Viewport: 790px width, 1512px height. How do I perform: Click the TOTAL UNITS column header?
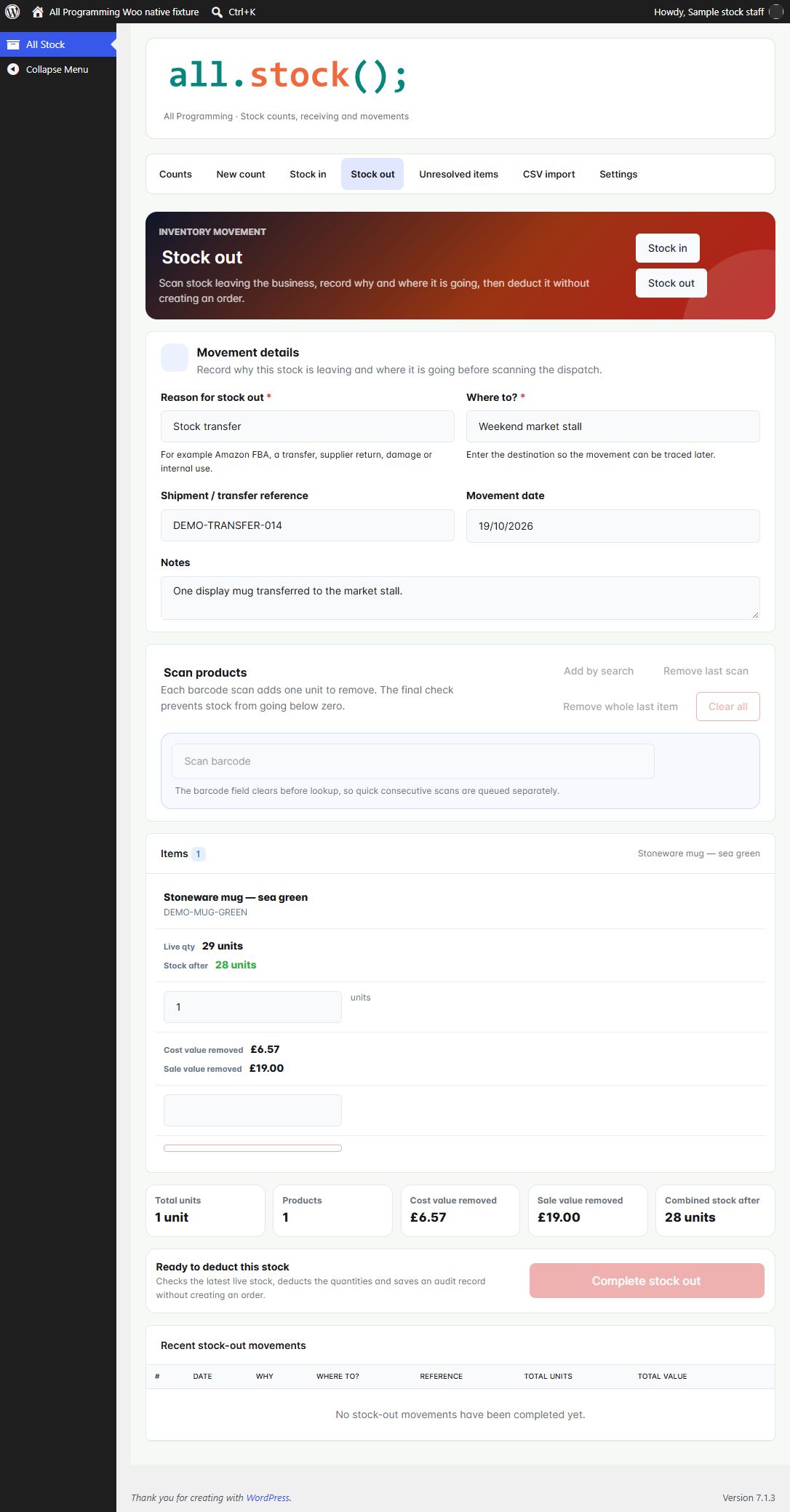(548, 1377)
